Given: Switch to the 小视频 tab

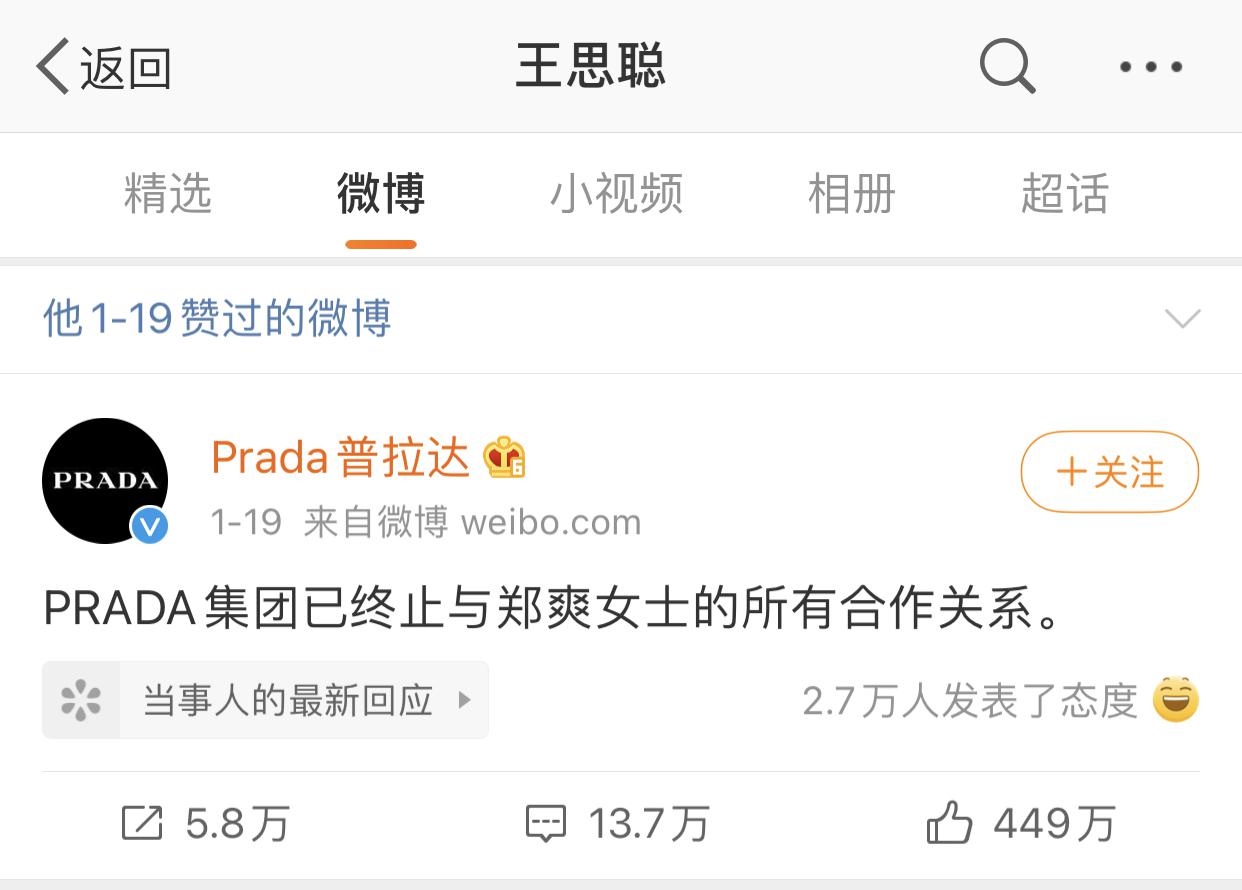Looking at the screenshot, I should pos(616,194).
